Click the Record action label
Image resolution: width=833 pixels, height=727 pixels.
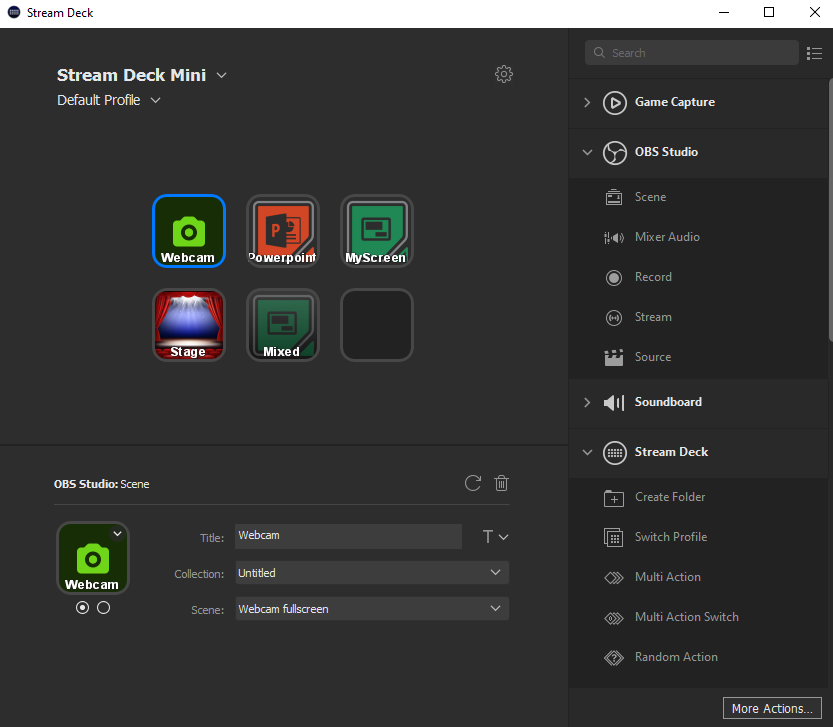[x=653, y=277]
